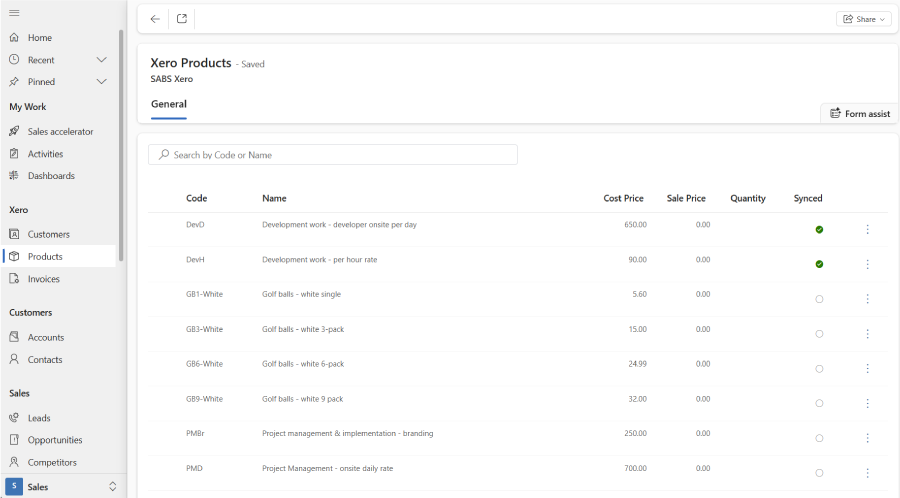900x498 pixels.
Task: Click the Invoices document icon
Action: click(x=14, y=279)
